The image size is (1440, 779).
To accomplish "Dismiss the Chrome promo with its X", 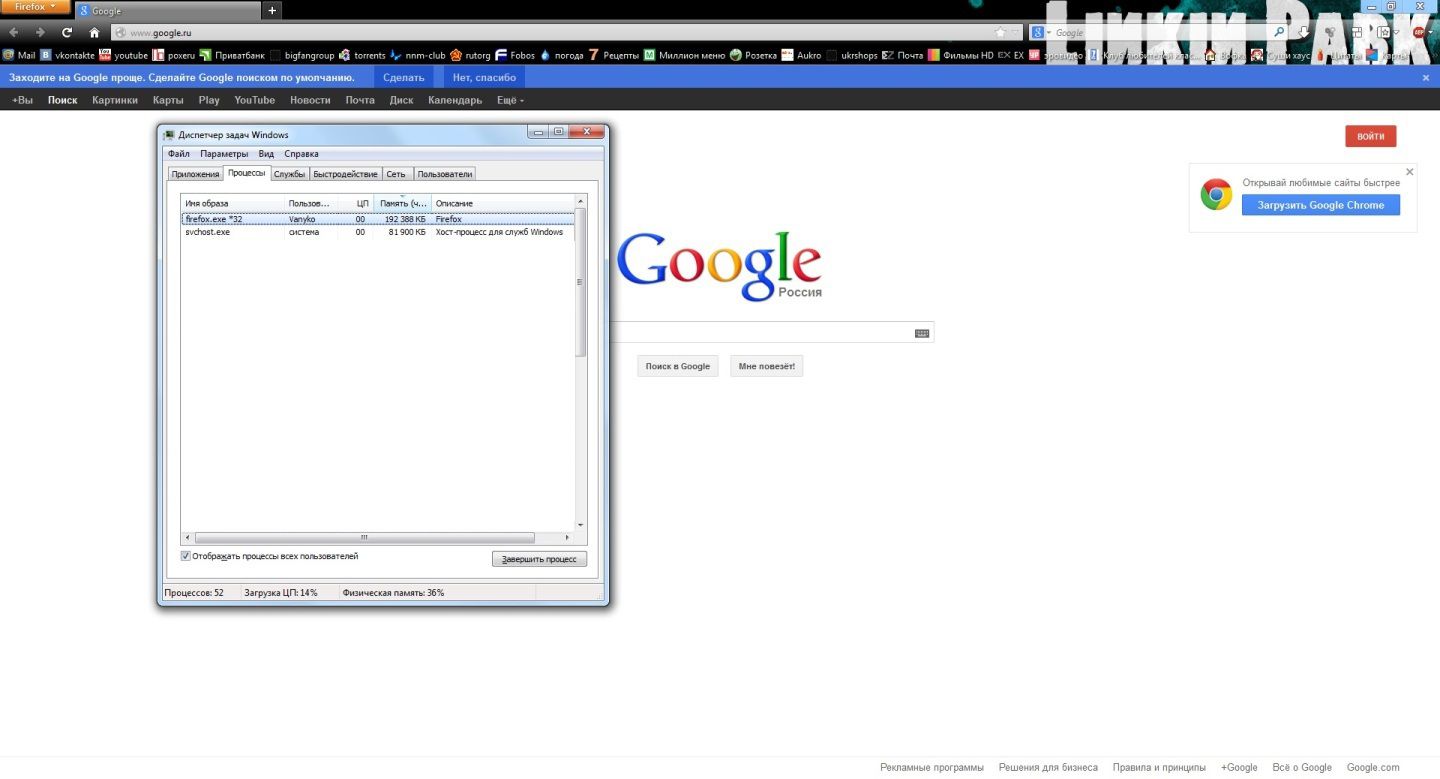I will click(x=1410, y=172).
